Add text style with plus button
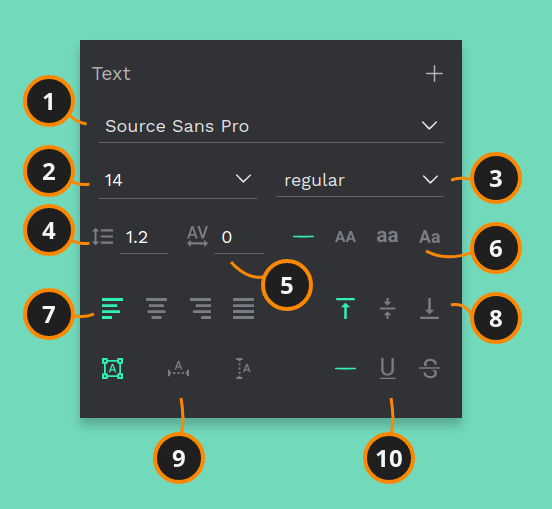 click(434, 74)
